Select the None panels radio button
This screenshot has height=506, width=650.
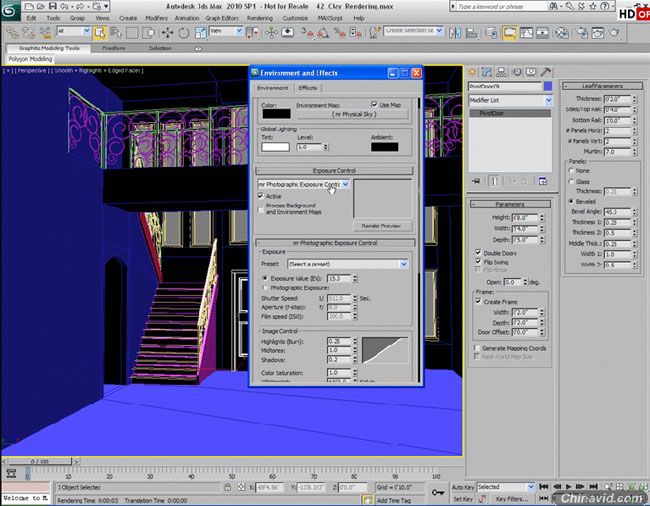[570, 169]
